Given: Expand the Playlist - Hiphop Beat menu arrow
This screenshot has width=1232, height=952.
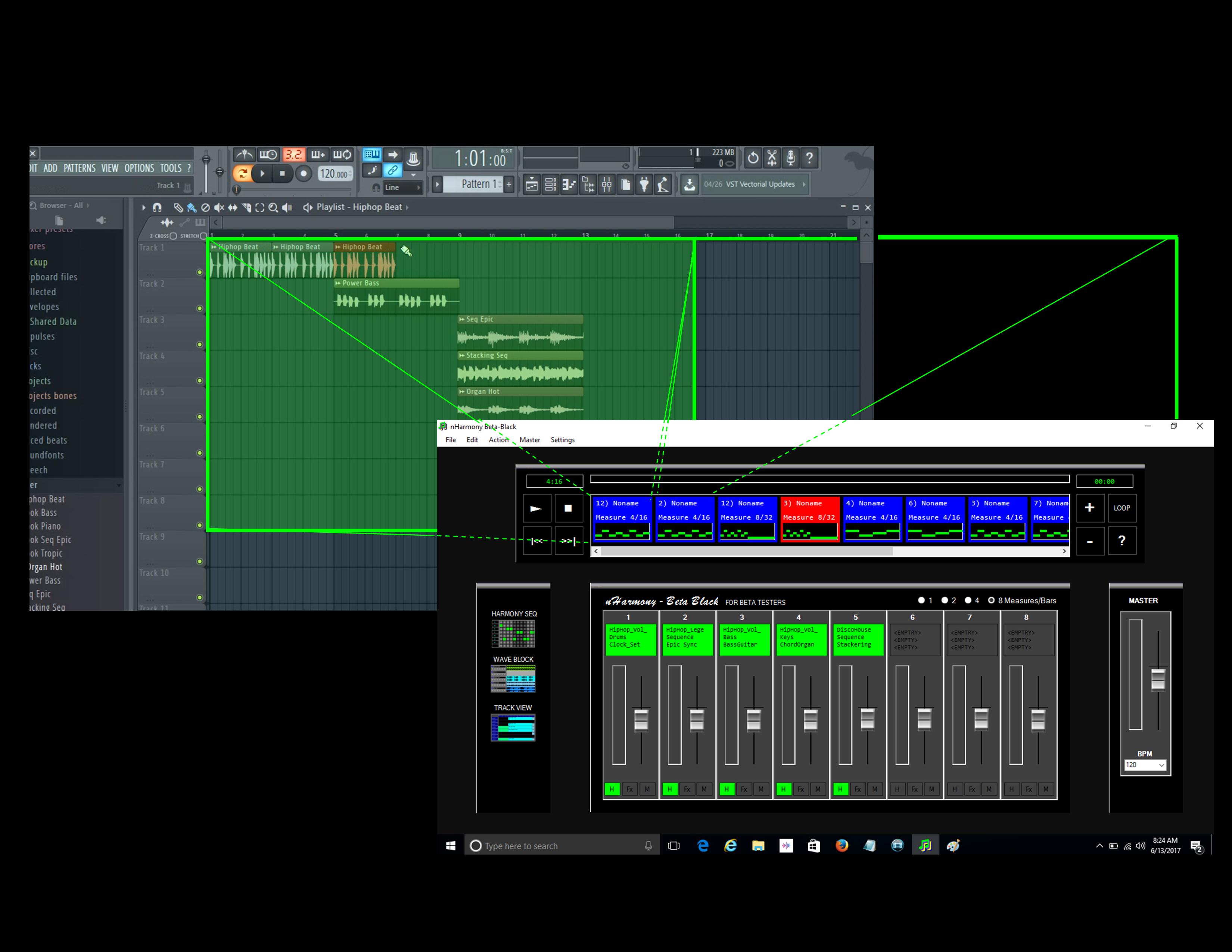Looking at the screenshot, I should pyautogui.click(x=407, y=208).
